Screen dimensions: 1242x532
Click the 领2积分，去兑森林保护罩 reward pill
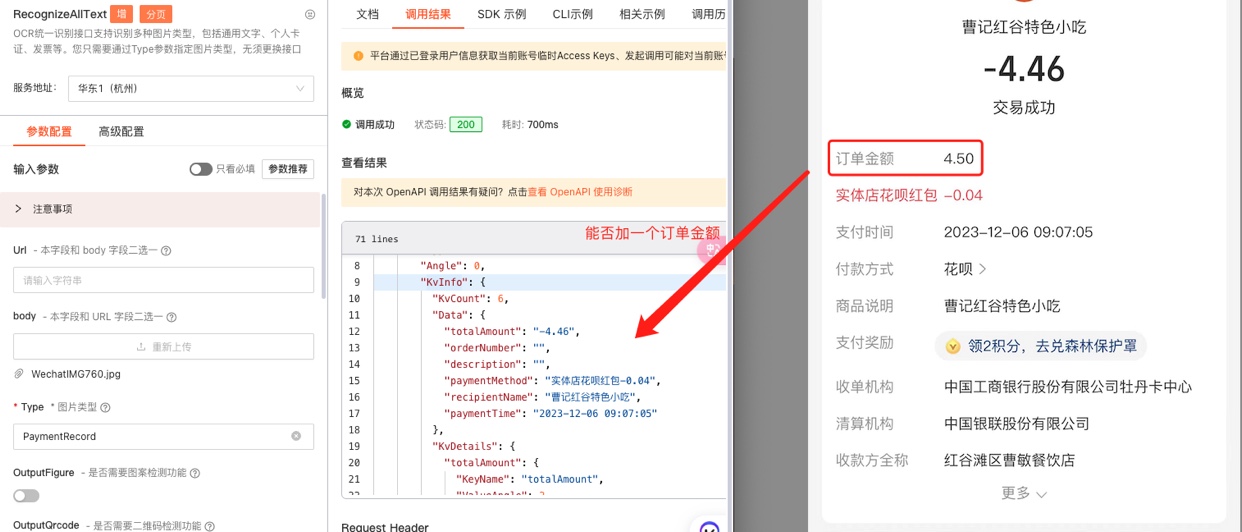coord(1041,346)
